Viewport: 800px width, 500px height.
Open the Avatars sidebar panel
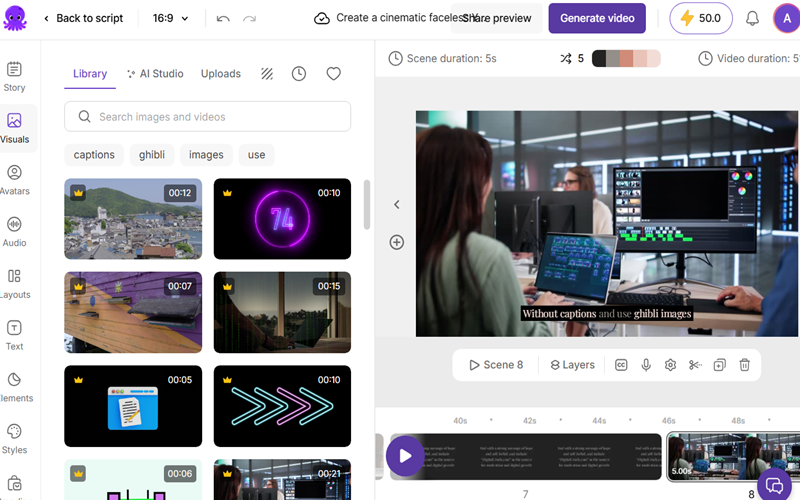click(14, 181)
